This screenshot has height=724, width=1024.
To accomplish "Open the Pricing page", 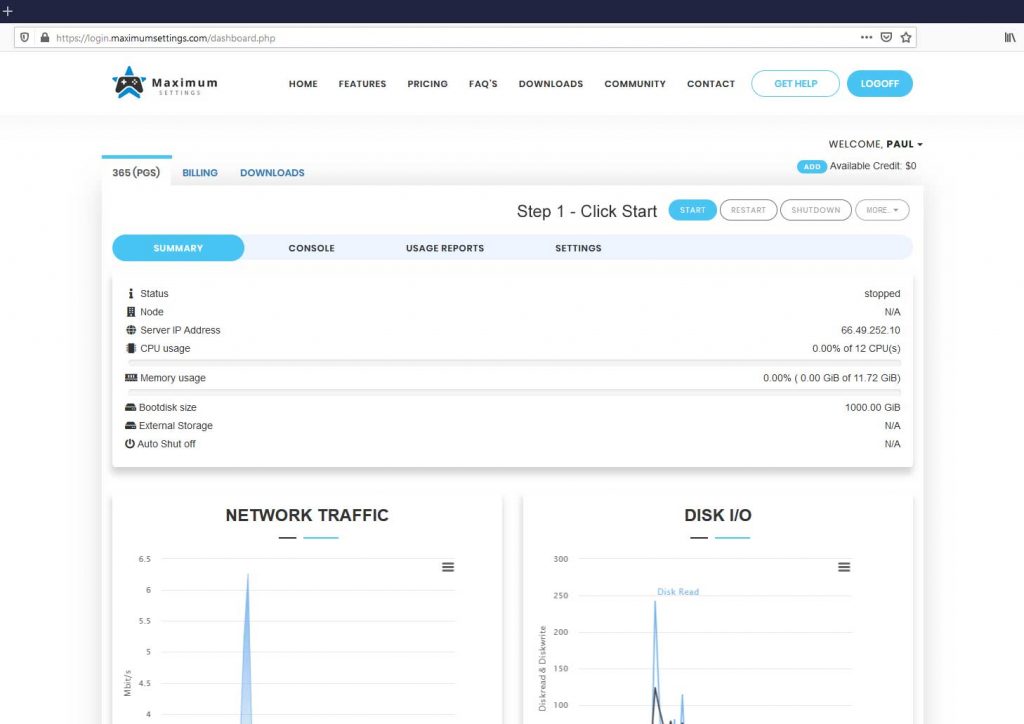I will (428, 84).
